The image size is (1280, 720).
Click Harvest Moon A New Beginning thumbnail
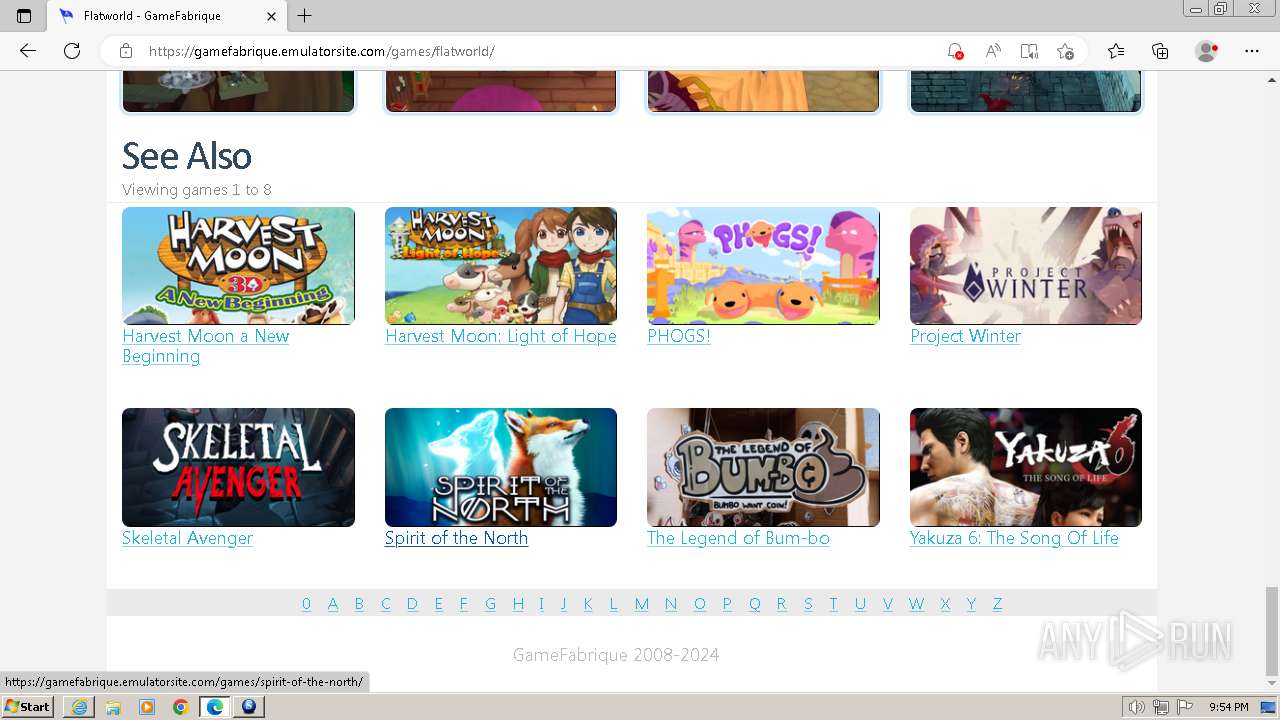pyautogui.click(x=238, y=266)
